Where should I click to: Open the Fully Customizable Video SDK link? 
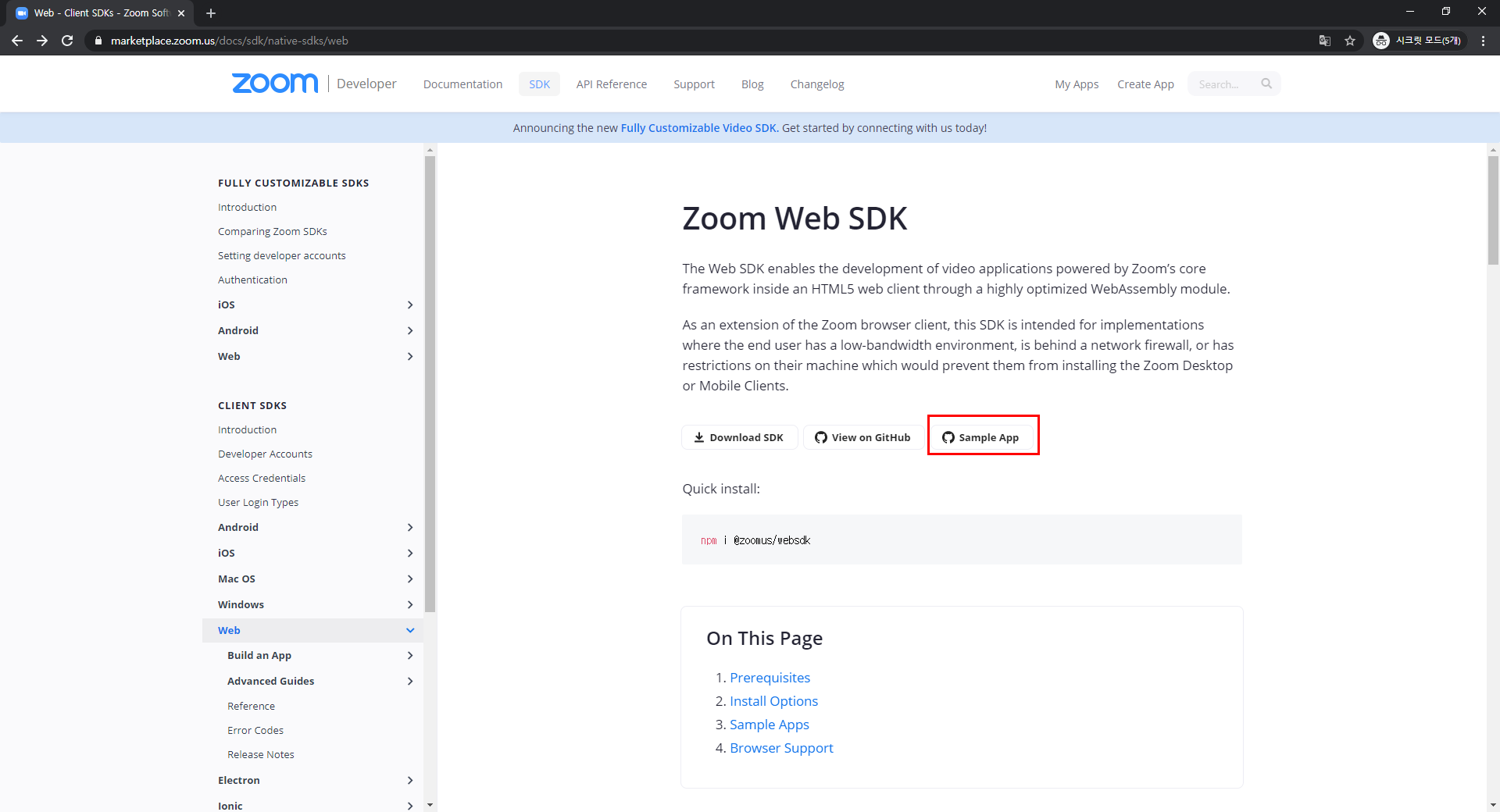point(698,128)
